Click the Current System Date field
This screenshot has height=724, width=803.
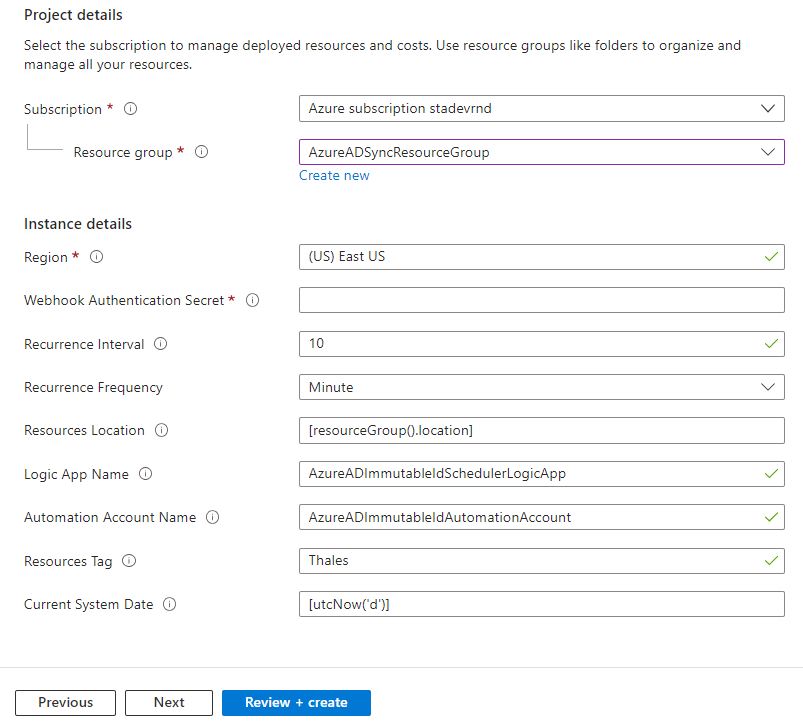pyautogui.click(x=542, y=604)
